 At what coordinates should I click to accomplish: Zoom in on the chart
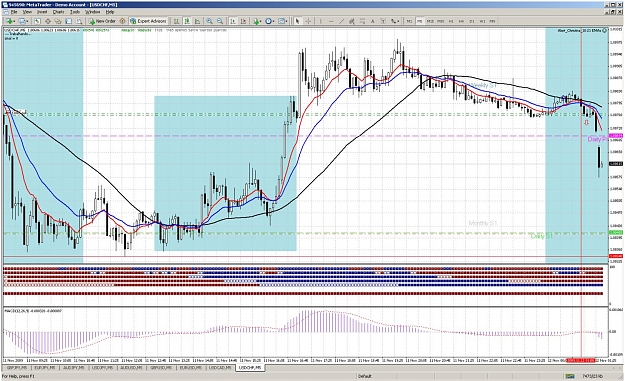pyautogui.click(x=209, y=21)
